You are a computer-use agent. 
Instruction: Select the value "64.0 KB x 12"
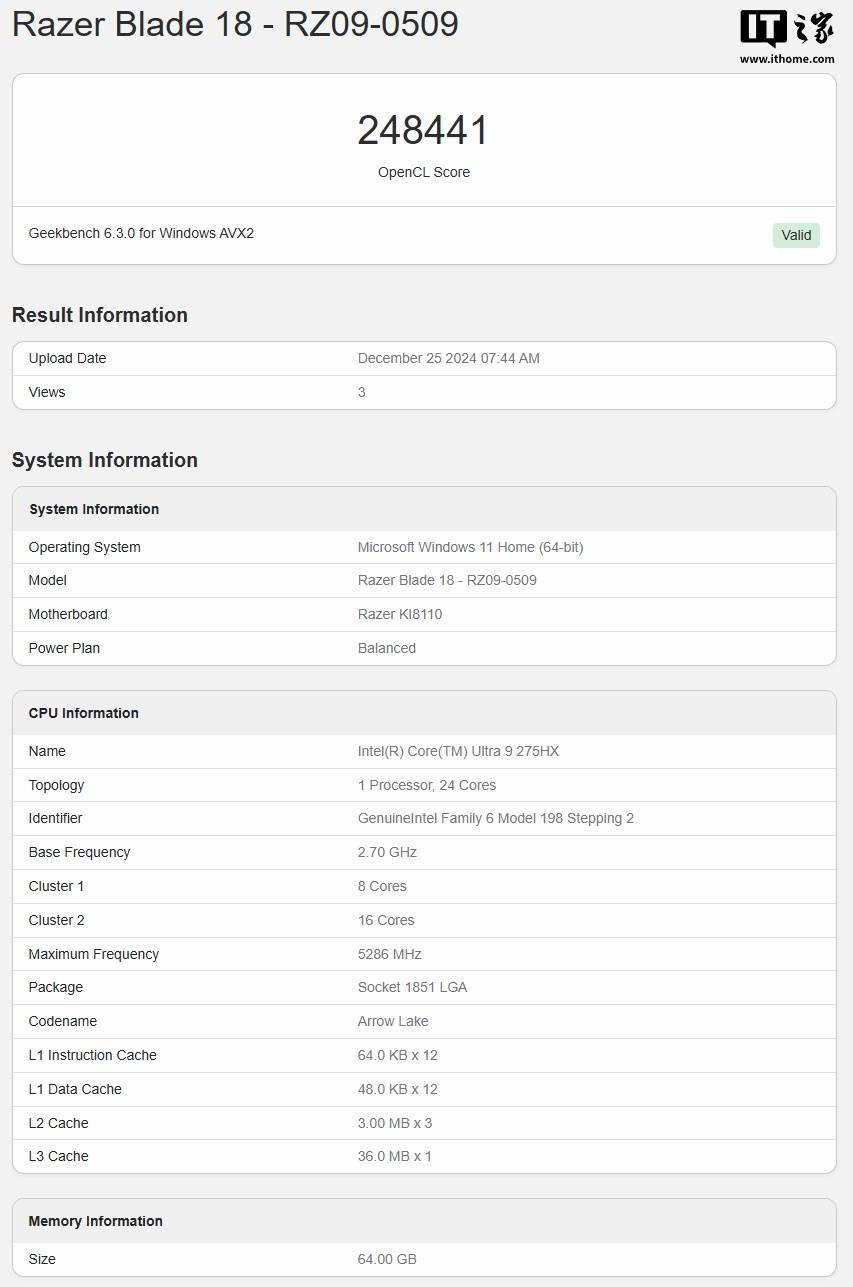point(398,1055)
